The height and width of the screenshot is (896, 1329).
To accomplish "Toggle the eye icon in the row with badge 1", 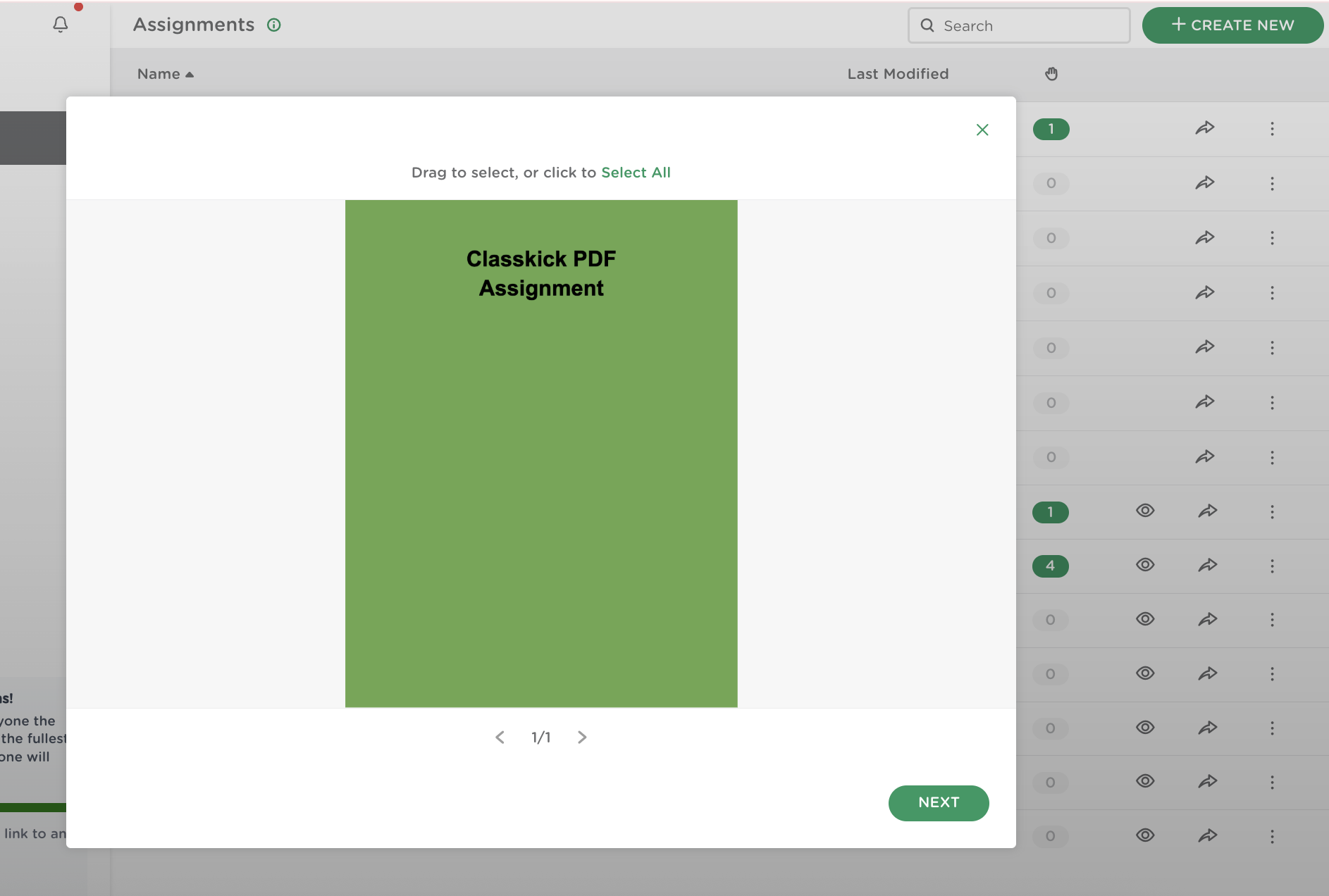I will click(x=1145, y=511).
